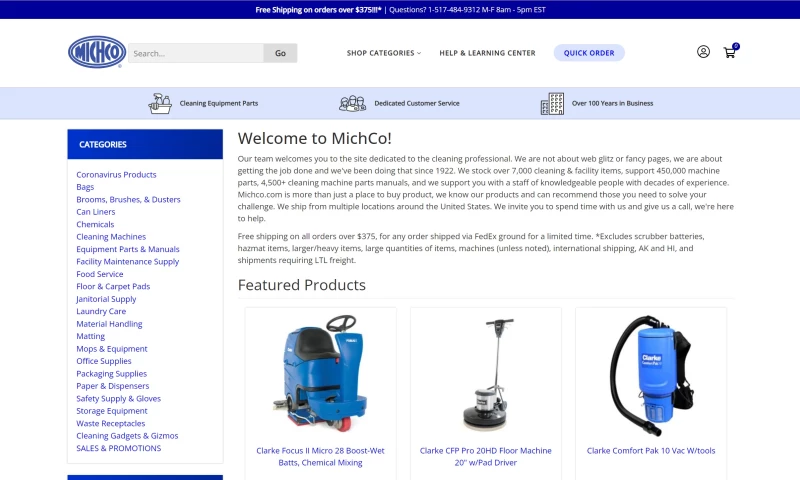View Clarke Focus II scrubber image
The width and height of the screenshot is (800, 480).
click(320, 372)
